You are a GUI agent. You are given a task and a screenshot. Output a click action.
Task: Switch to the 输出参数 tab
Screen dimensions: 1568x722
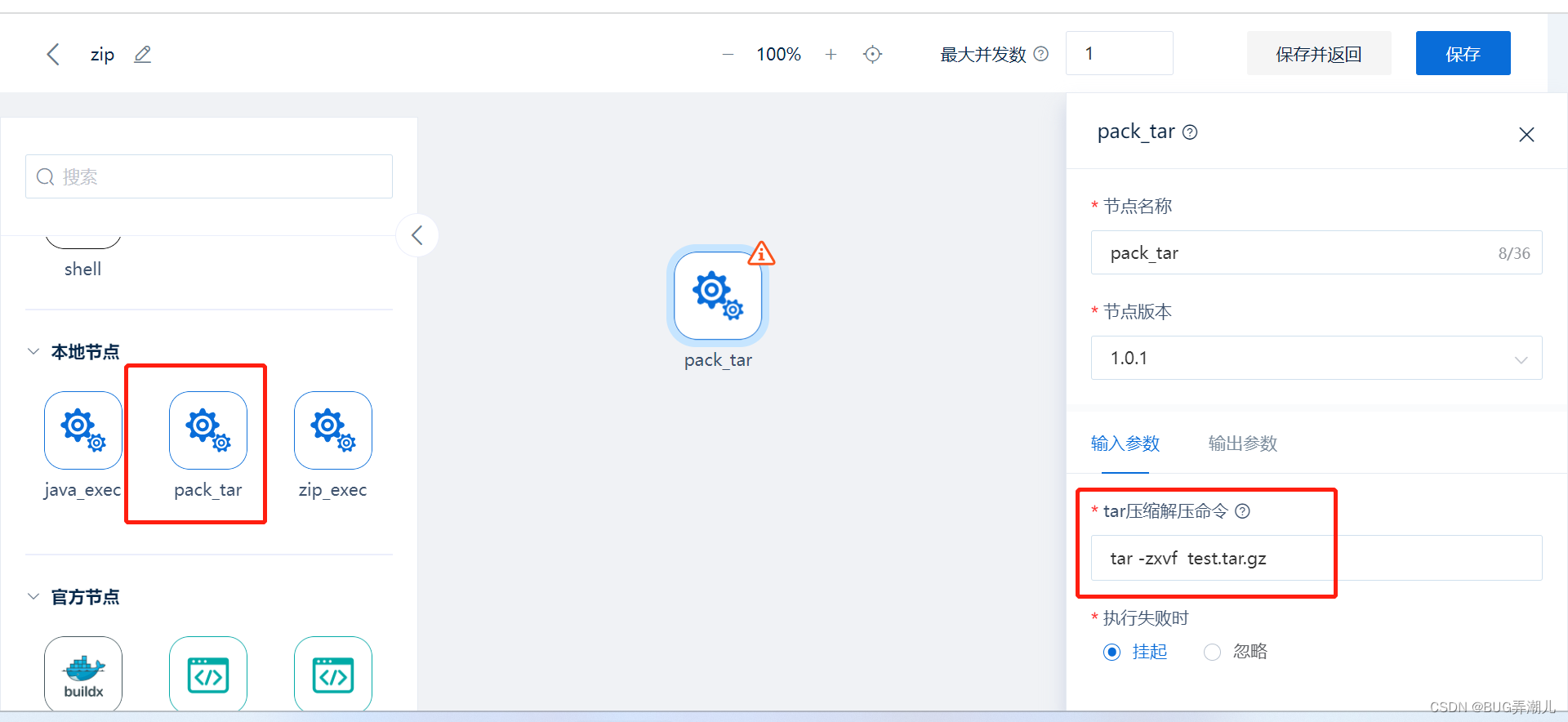coord(1243,443)
